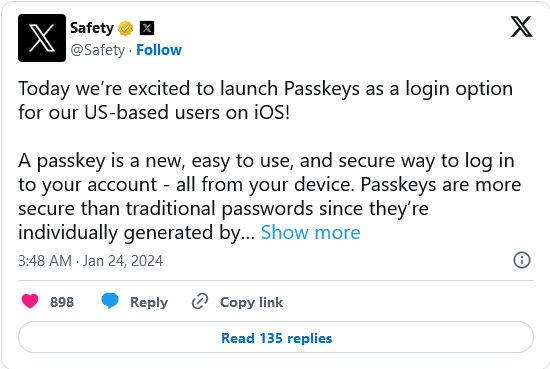Click the paragraph announcing Passkeys launch on iOS

pos(266,100)
